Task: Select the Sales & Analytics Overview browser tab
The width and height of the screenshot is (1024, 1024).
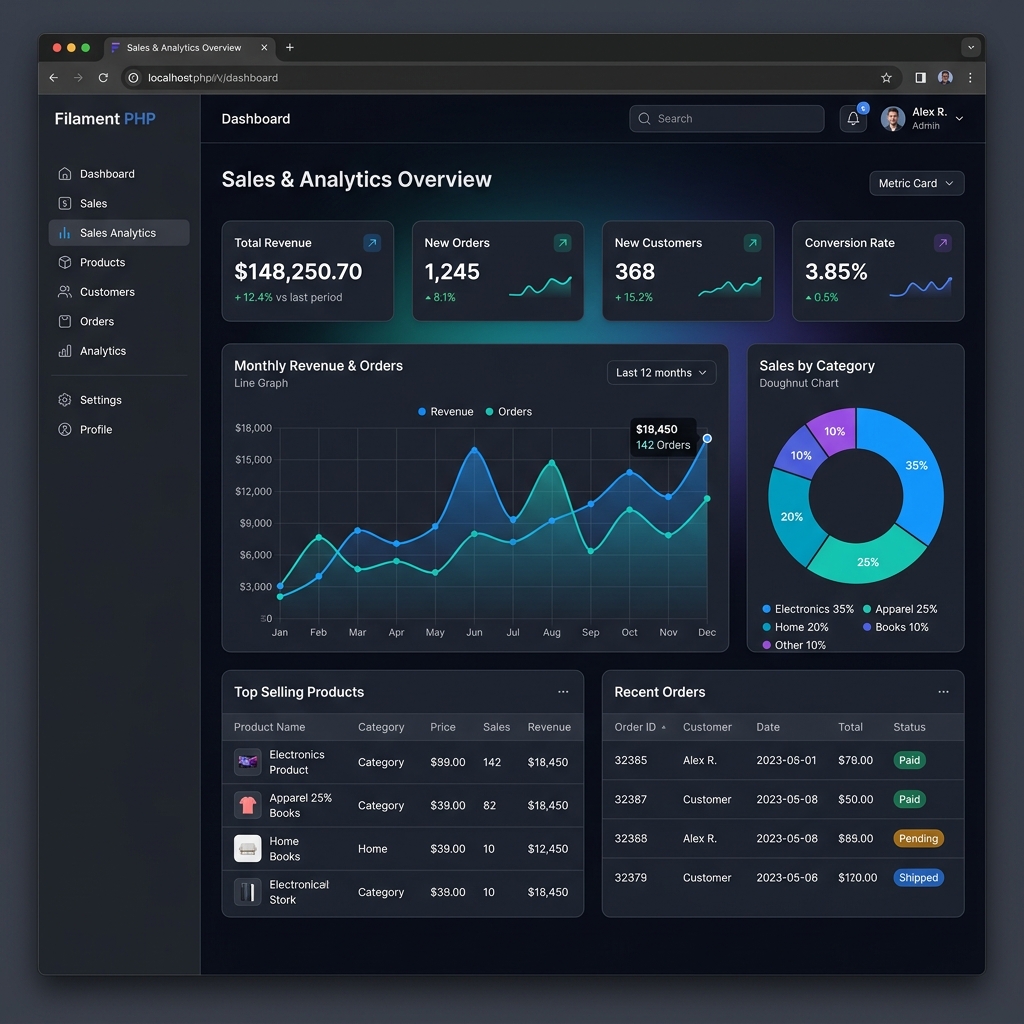Action: (x=185, y=47)
